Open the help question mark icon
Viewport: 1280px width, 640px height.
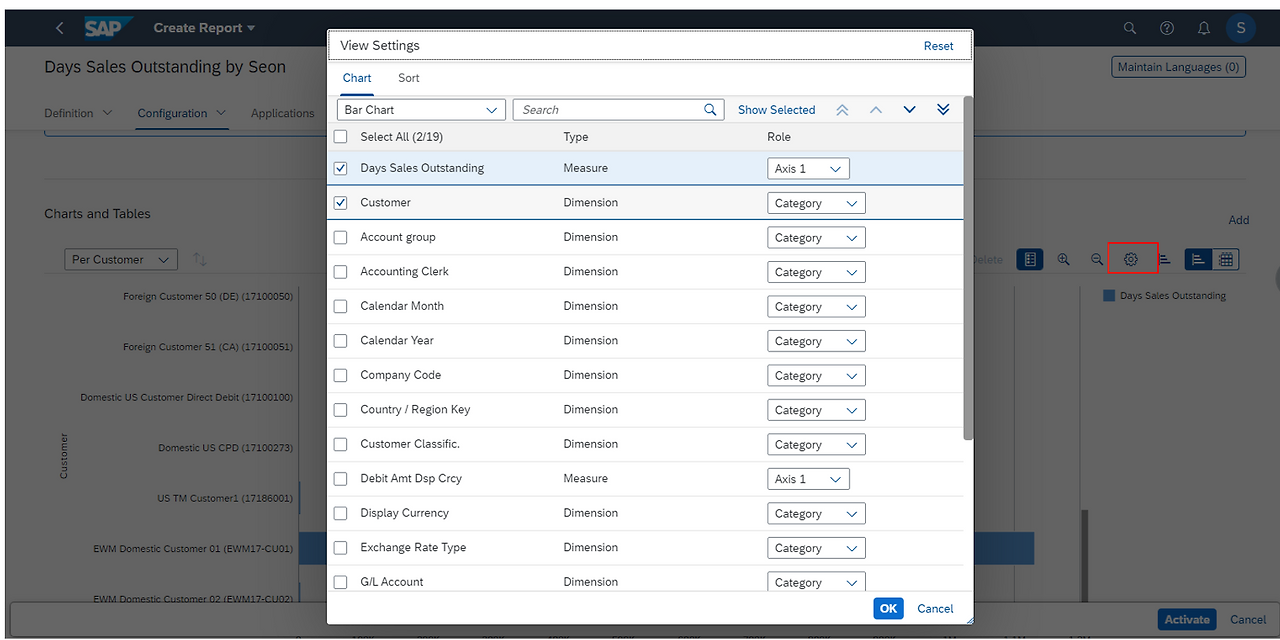pos(1167,28)
